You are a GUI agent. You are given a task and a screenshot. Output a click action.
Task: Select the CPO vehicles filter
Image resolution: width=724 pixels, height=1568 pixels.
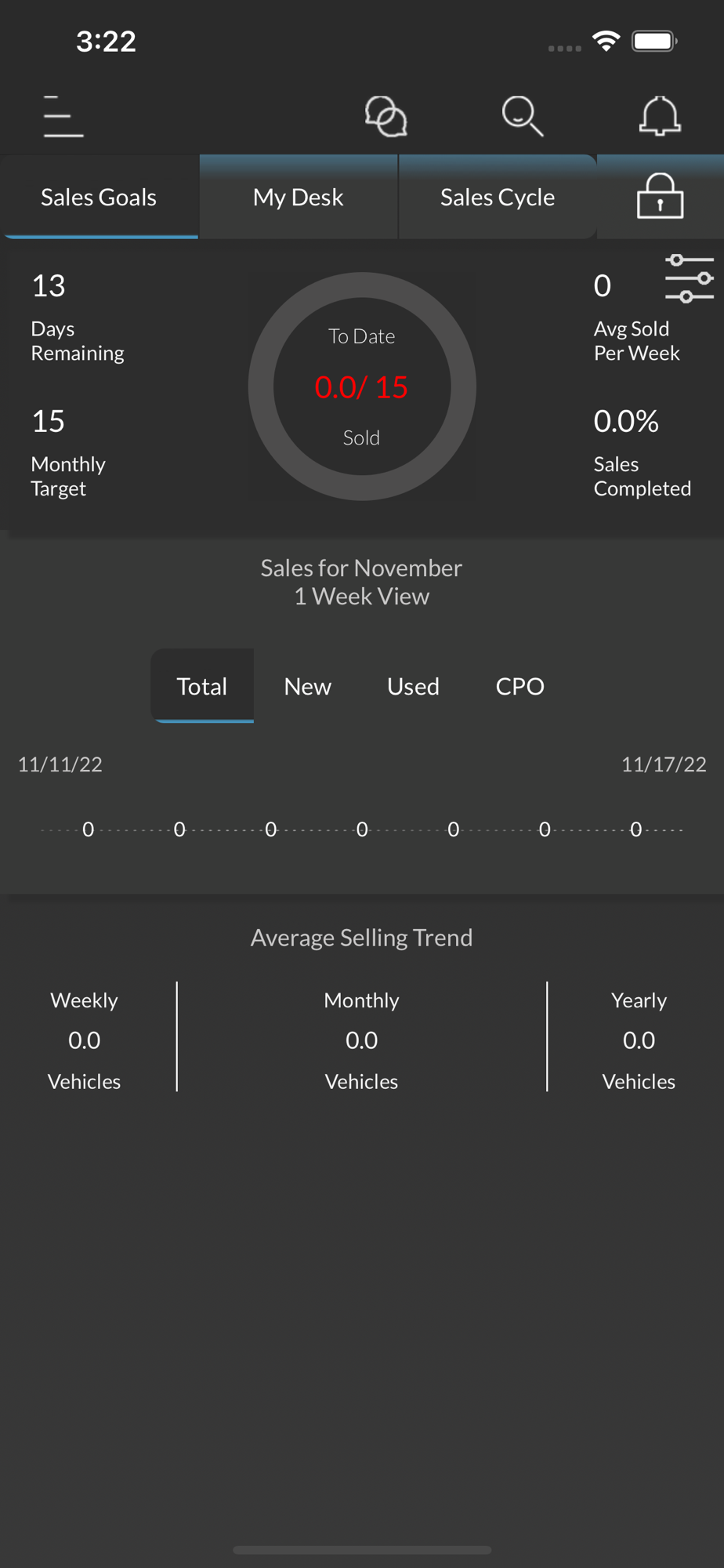tap(519, 686)
